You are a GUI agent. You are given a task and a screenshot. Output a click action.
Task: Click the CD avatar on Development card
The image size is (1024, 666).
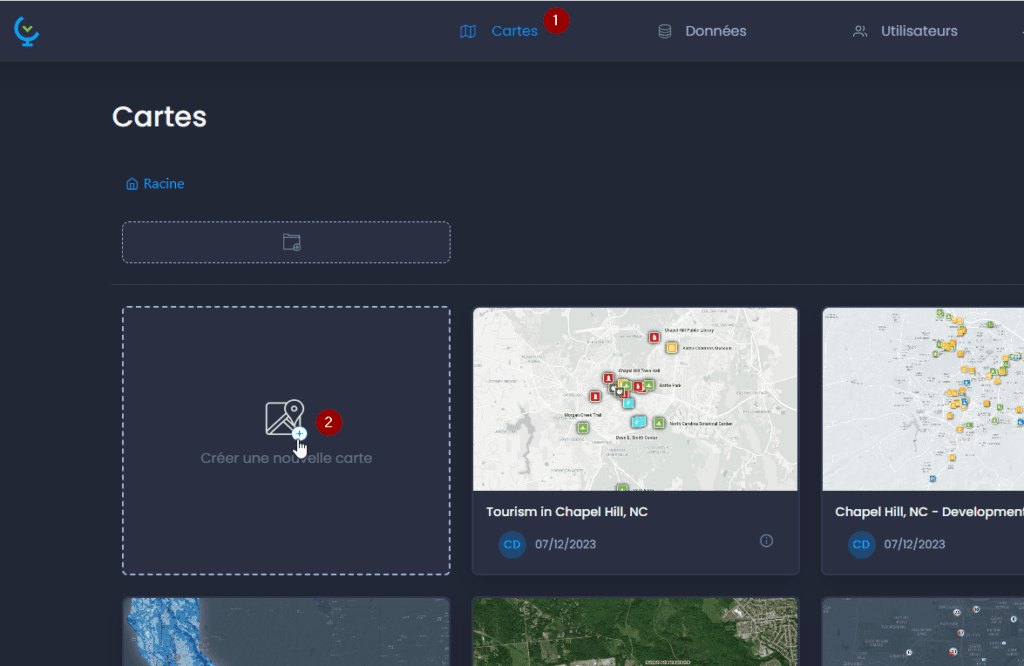pos(861,545)
